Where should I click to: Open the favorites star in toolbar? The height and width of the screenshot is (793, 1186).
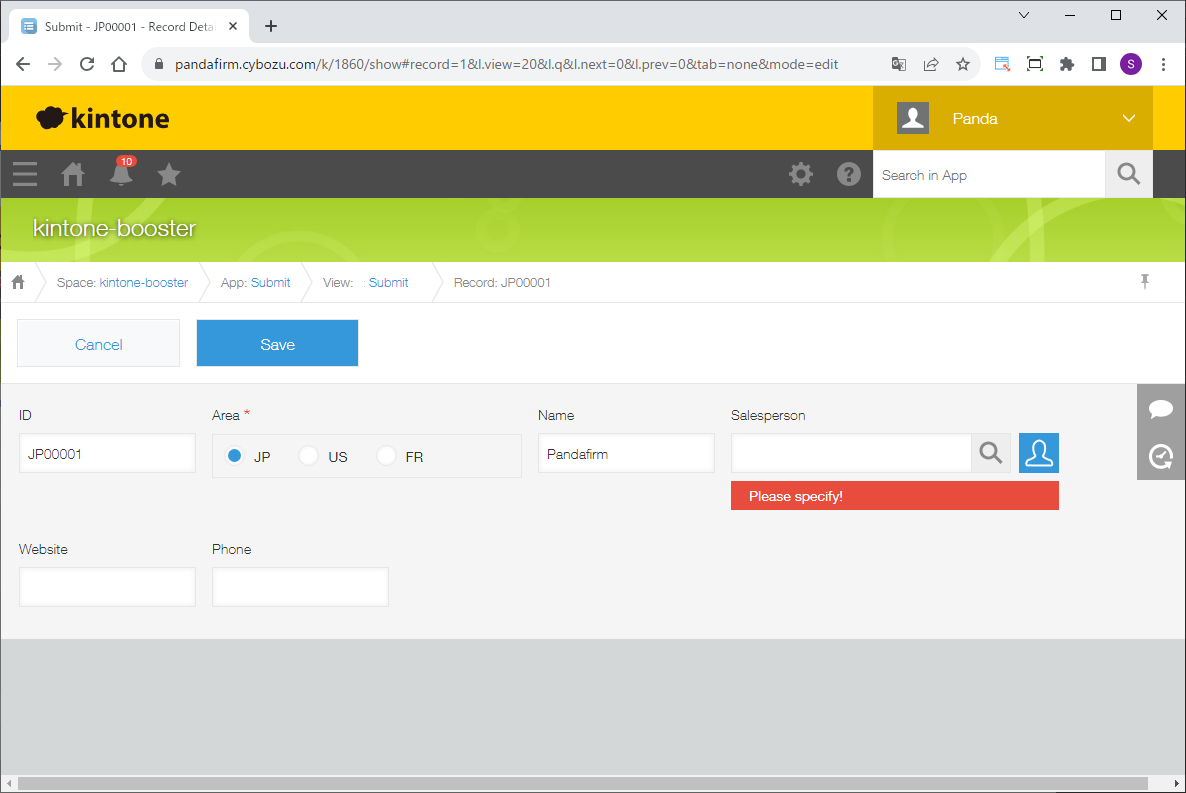(169, 175)
